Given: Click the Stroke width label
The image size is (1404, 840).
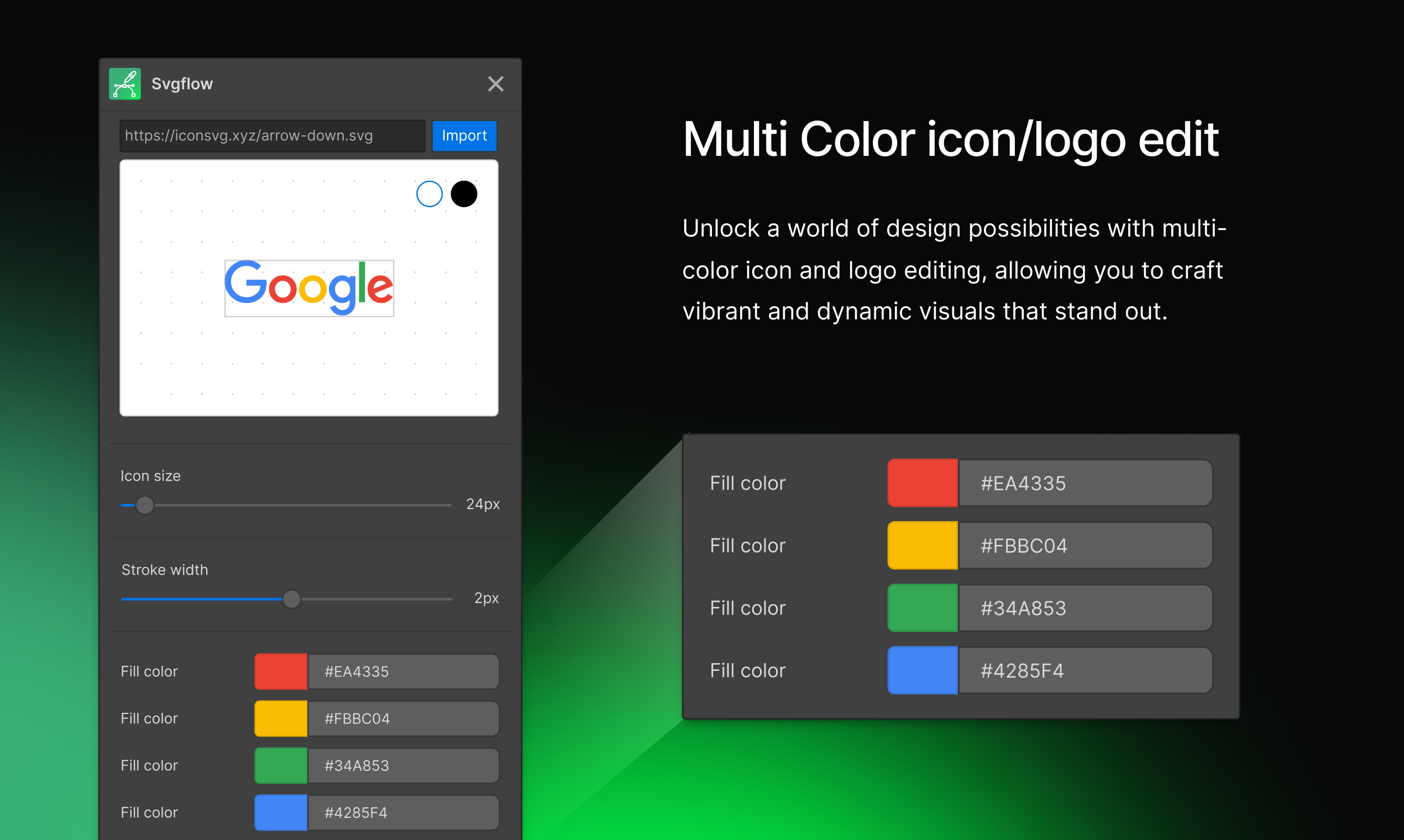Looking at the screenshot, I should tap(165, 570).
